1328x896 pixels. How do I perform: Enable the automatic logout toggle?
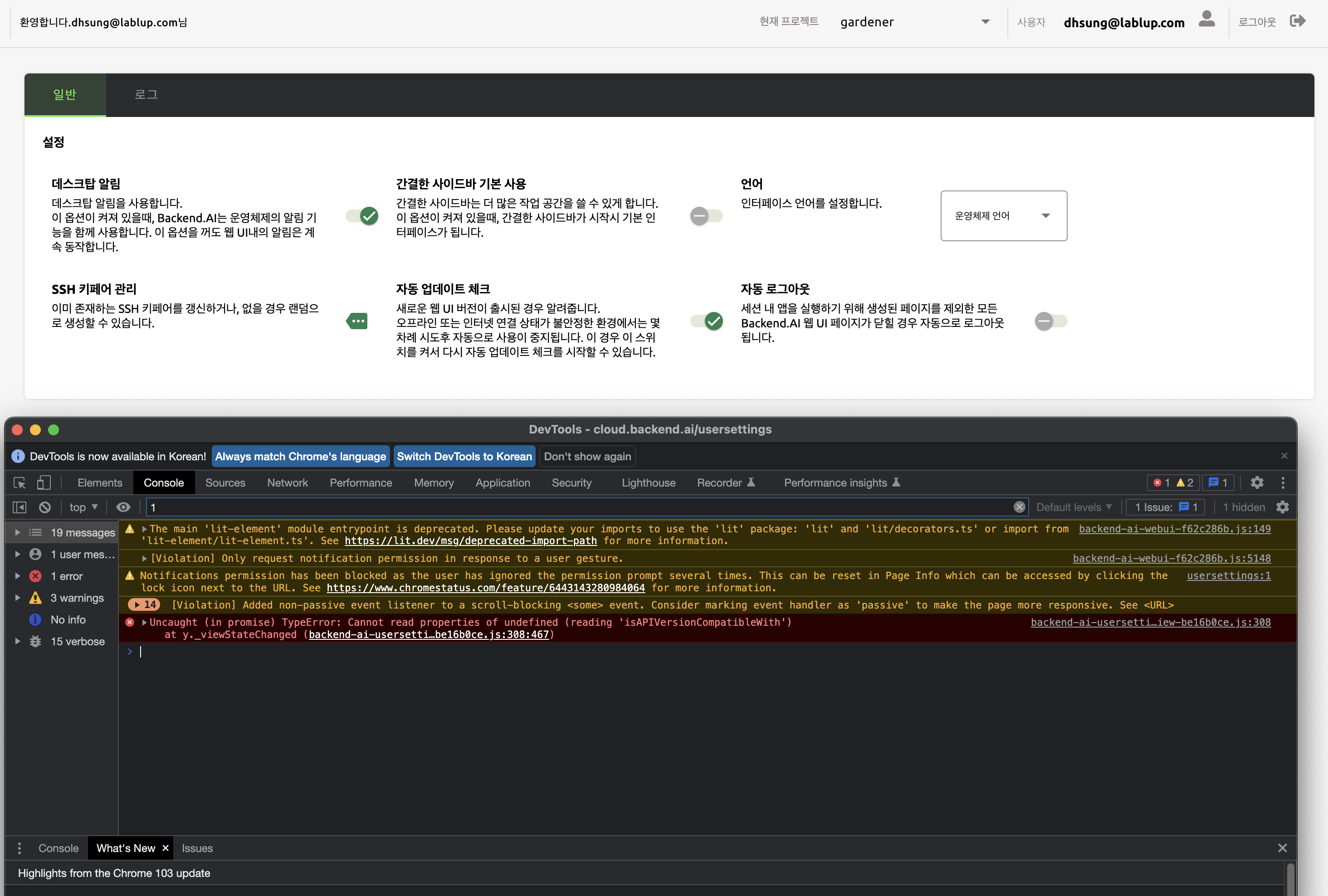point(1050,321)
